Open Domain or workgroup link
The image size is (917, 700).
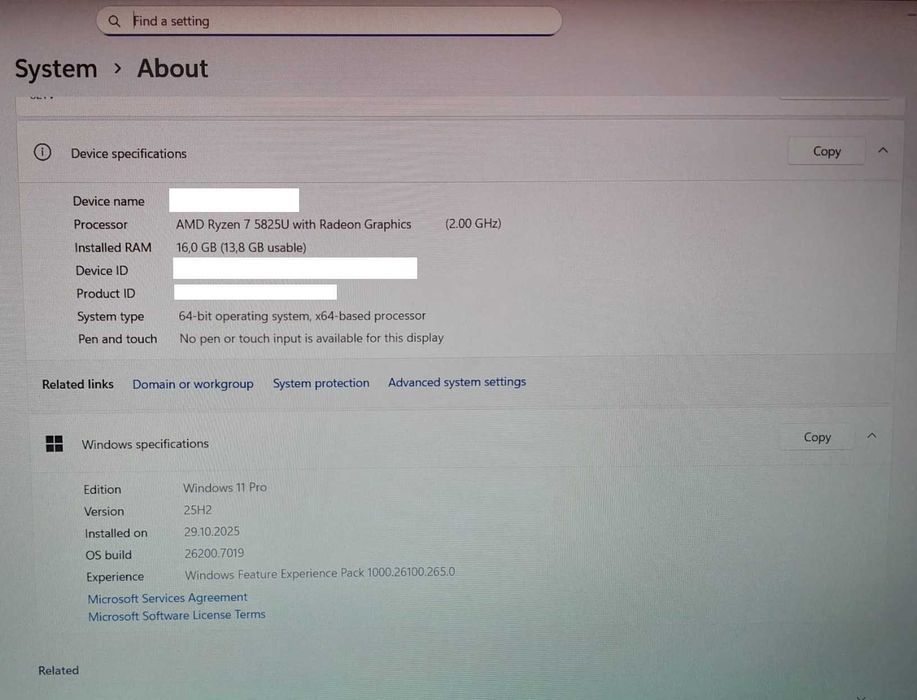pyautogui.click(x=193, y=384)
